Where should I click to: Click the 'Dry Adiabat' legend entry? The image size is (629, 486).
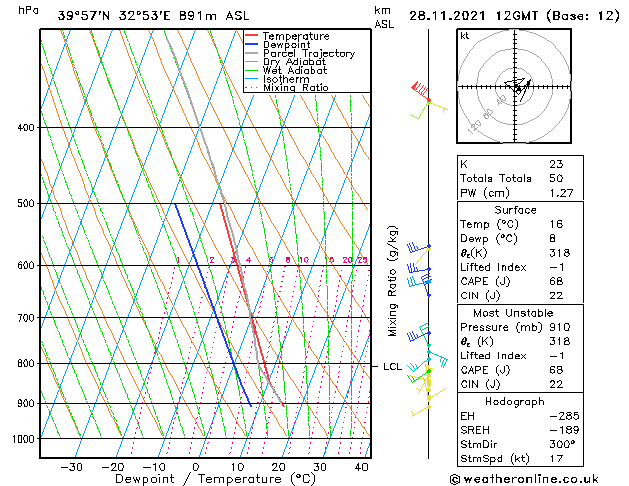click(x=294, y=62)
